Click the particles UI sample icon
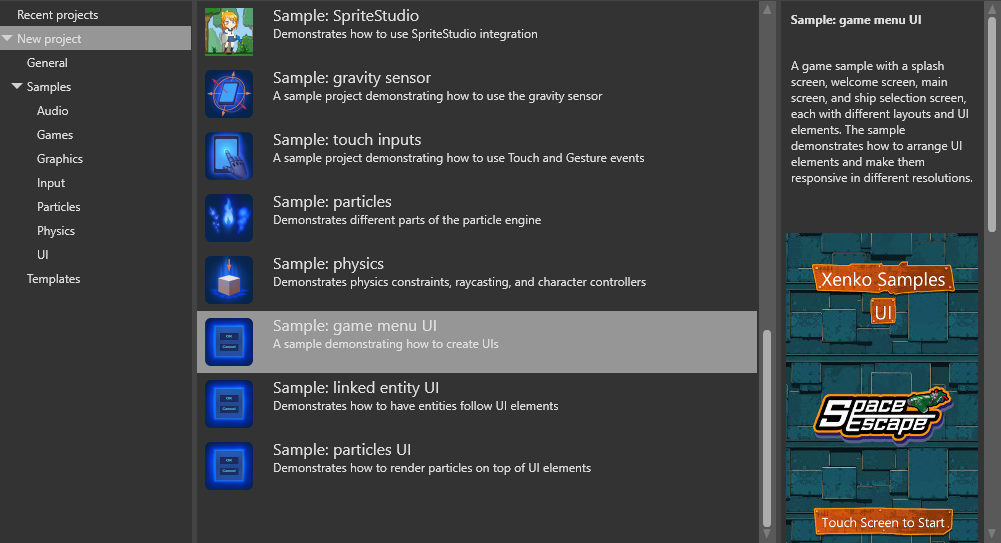 pos(229,466)
